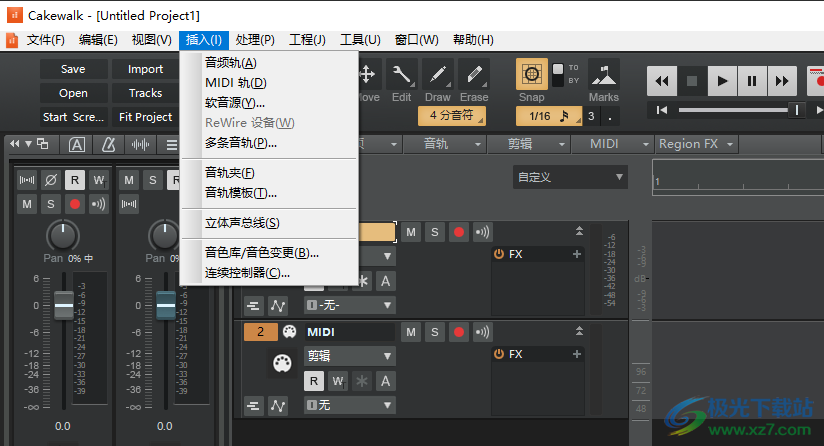Choose MIDI 轨(D) from the insert menu
The height and width of the screenshot is (446, 824).
tap(269, 83)
